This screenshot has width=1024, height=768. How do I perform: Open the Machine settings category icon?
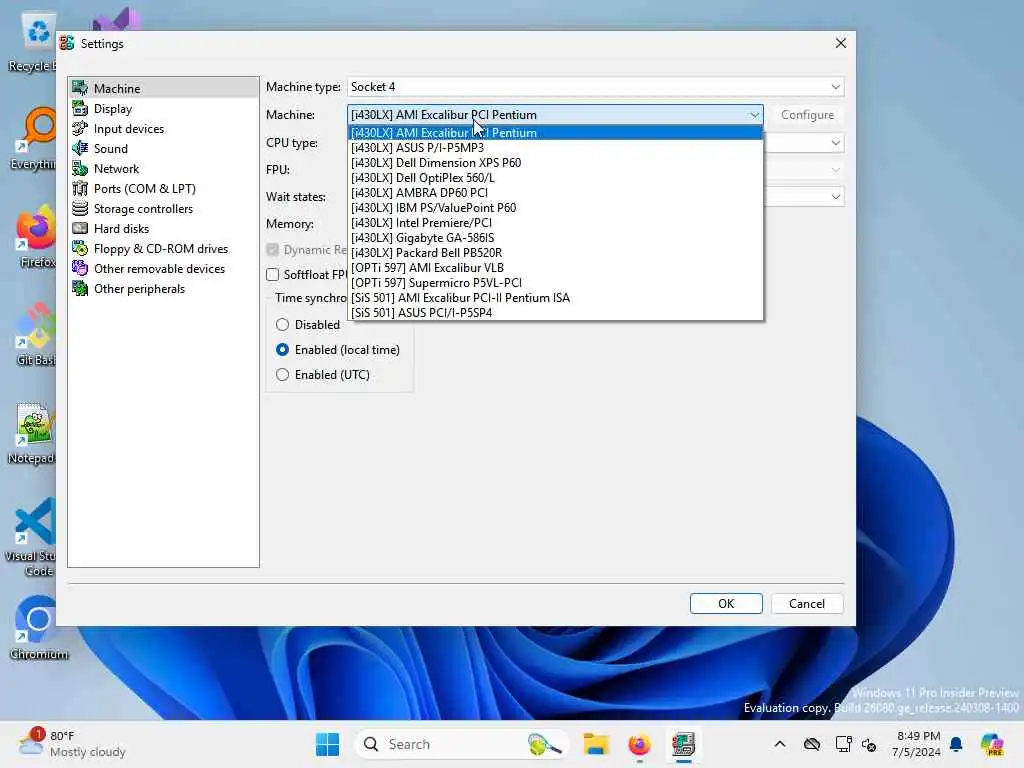pos(80,88)
